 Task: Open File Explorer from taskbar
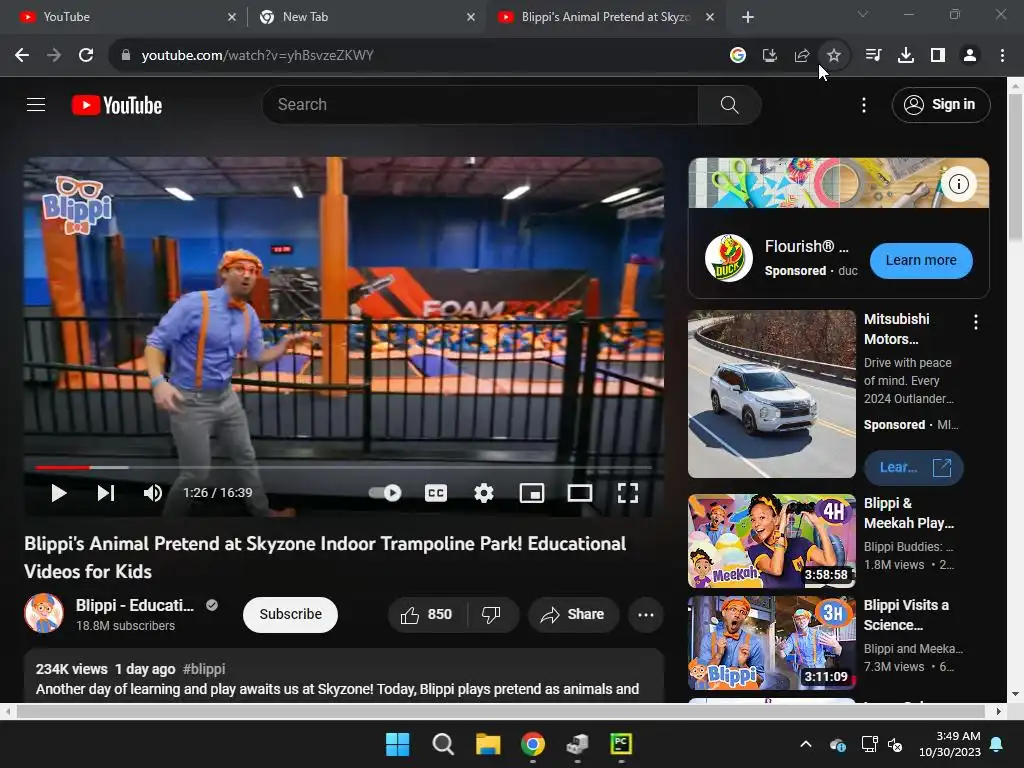488,744
